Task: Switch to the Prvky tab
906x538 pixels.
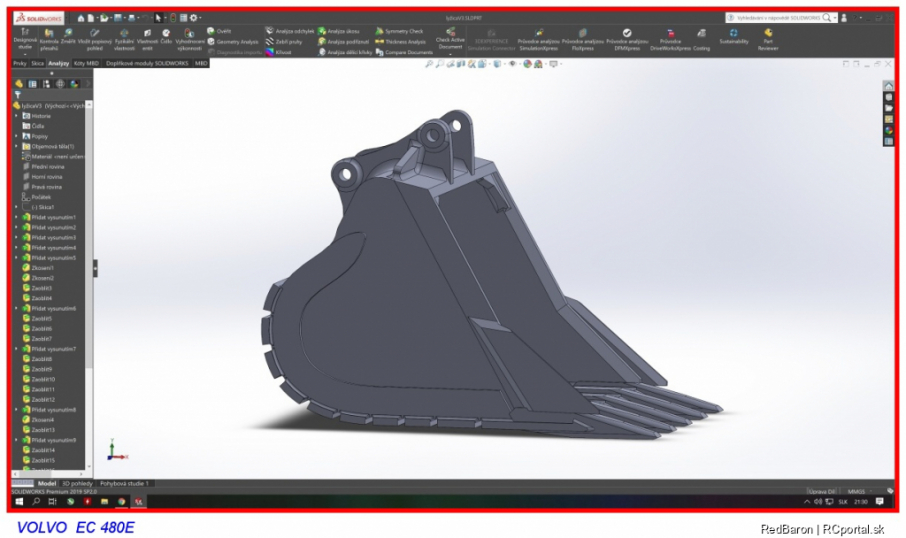Action: pos(20,64)
